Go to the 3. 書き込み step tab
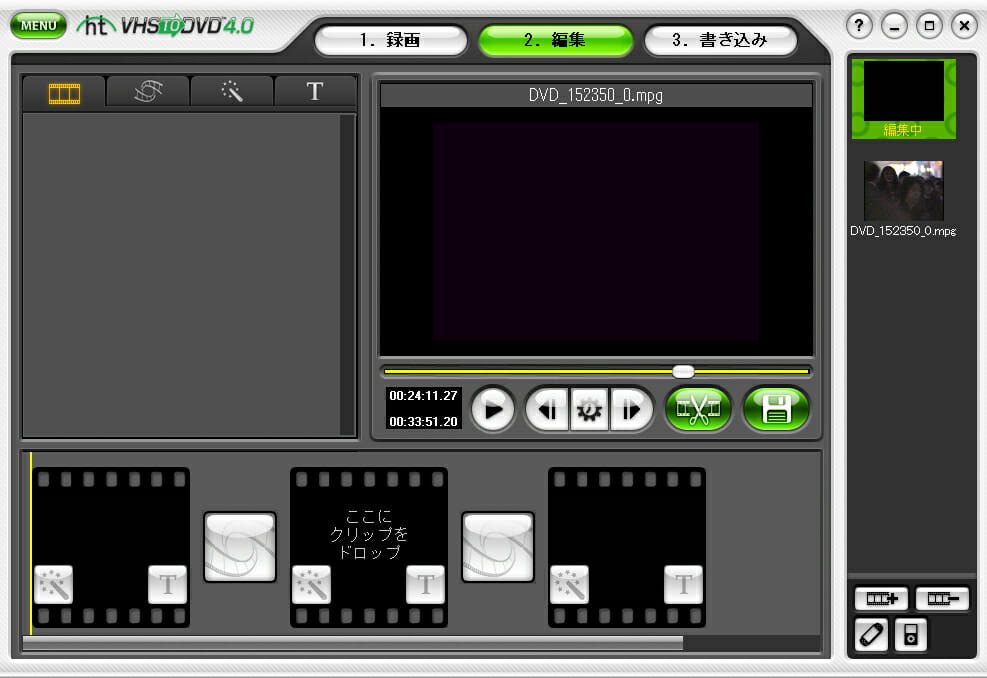987x678 pixels. (x=720, y=40)
